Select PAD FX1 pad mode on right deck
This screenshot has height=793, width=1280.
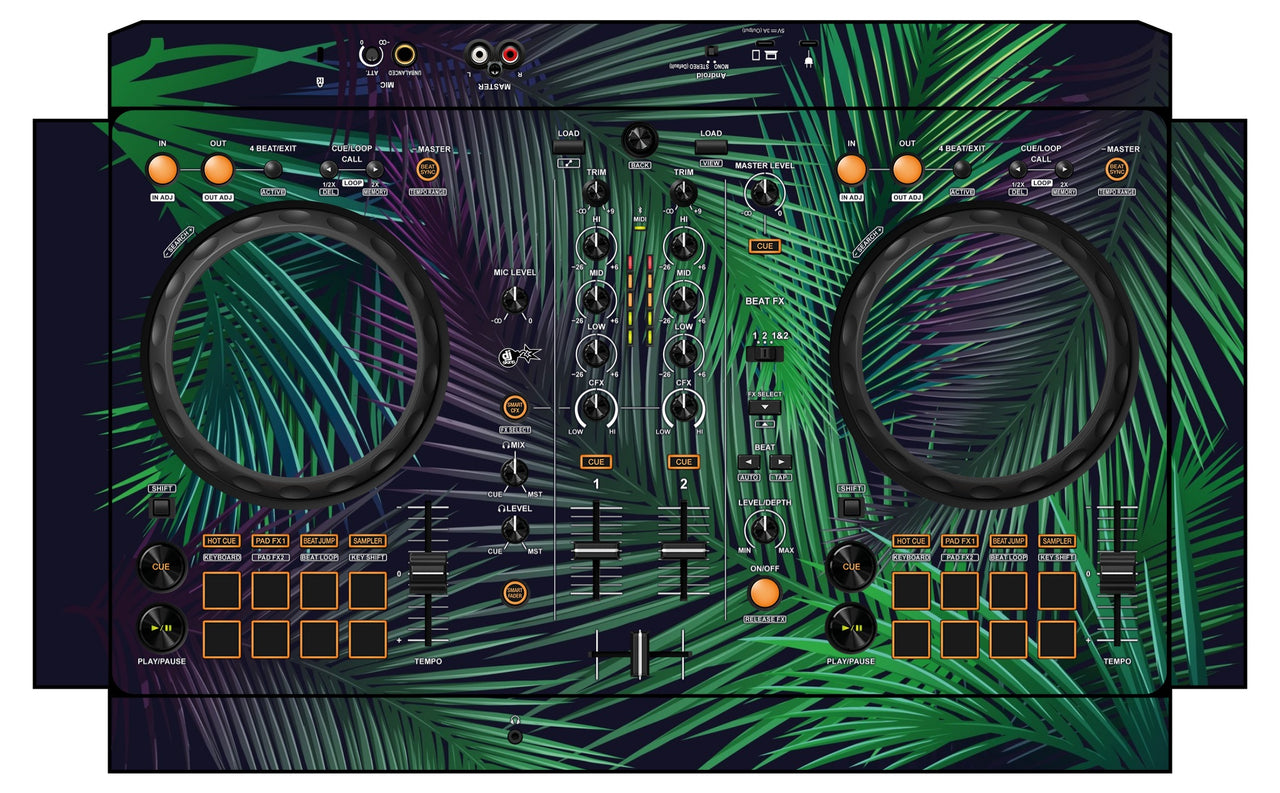pos(960,541)
